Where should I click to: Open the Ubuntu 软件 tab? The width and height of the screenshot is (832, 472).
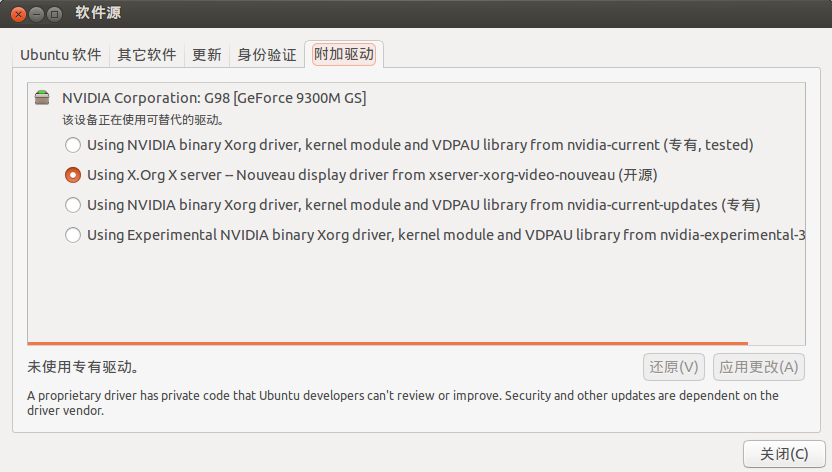click(x=60, y=55)
